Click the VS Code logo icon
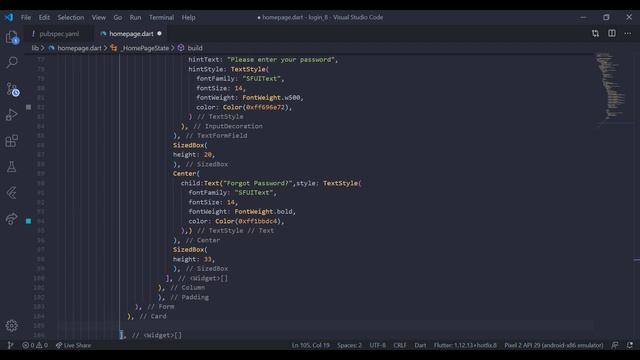This screenshot has width=640, height=360. tap(9, 17)
